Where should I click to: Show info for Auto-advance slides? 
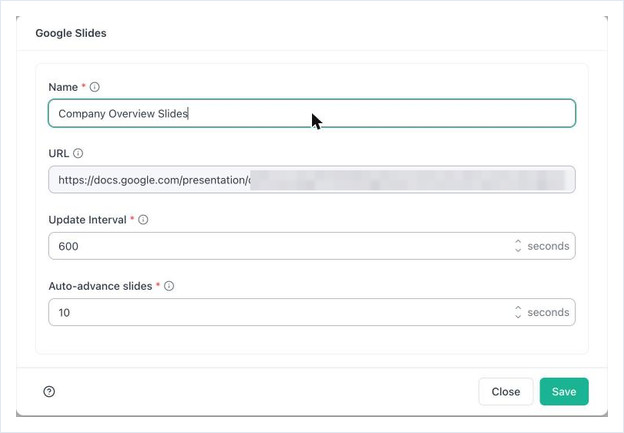tap(169, 286)
